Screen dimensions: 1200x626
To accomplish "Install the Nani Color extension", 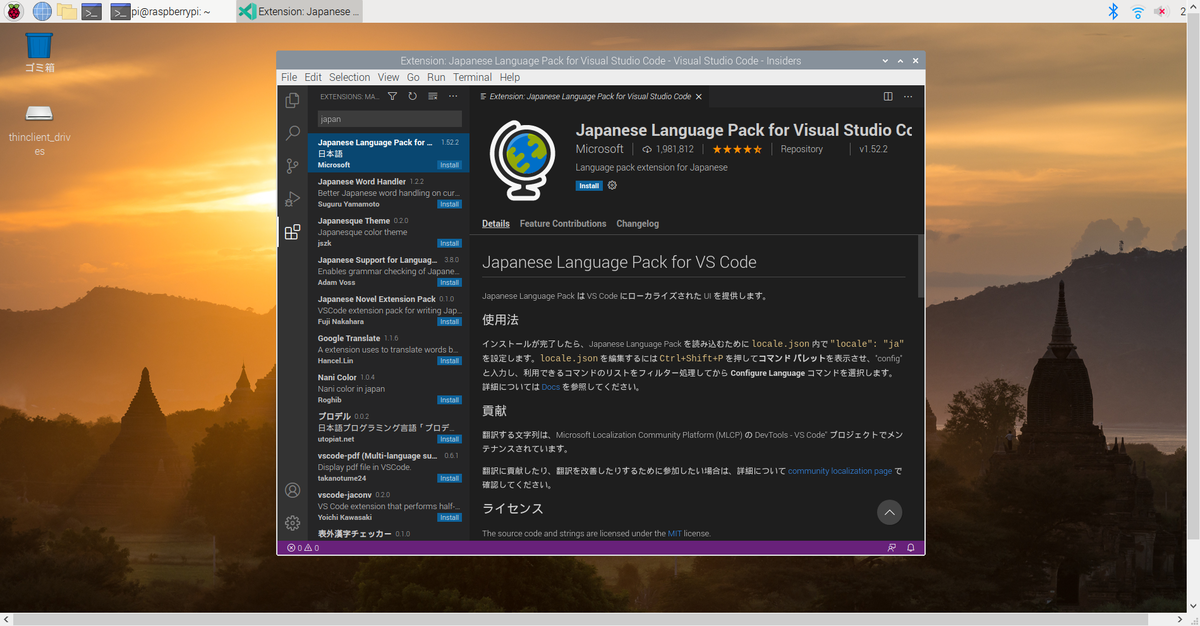I will pyautogui.click(x=449, y=400).
